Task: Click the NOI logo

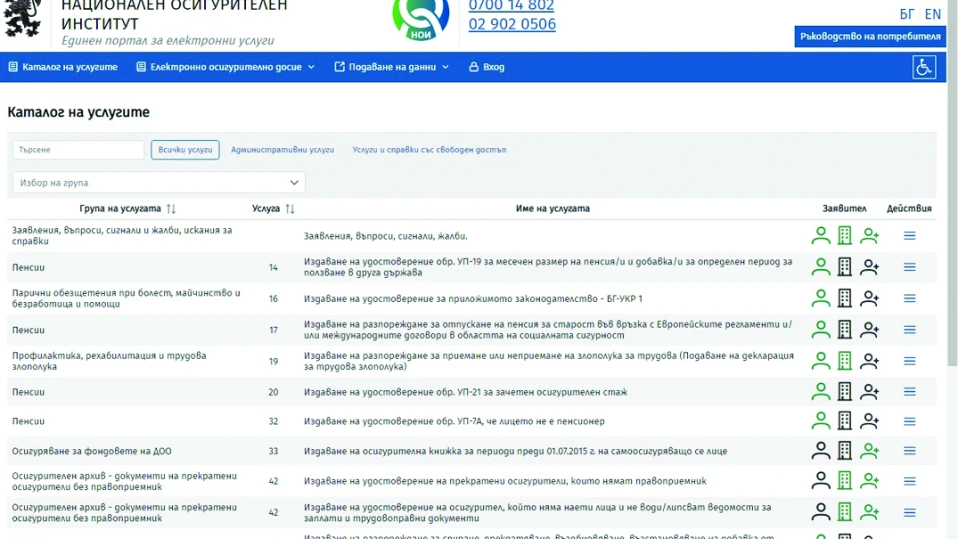Action: pos(420,18)
